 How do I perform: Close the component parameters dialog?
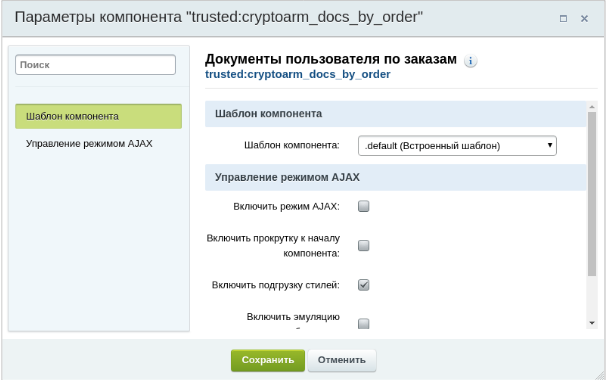point(584,18)
